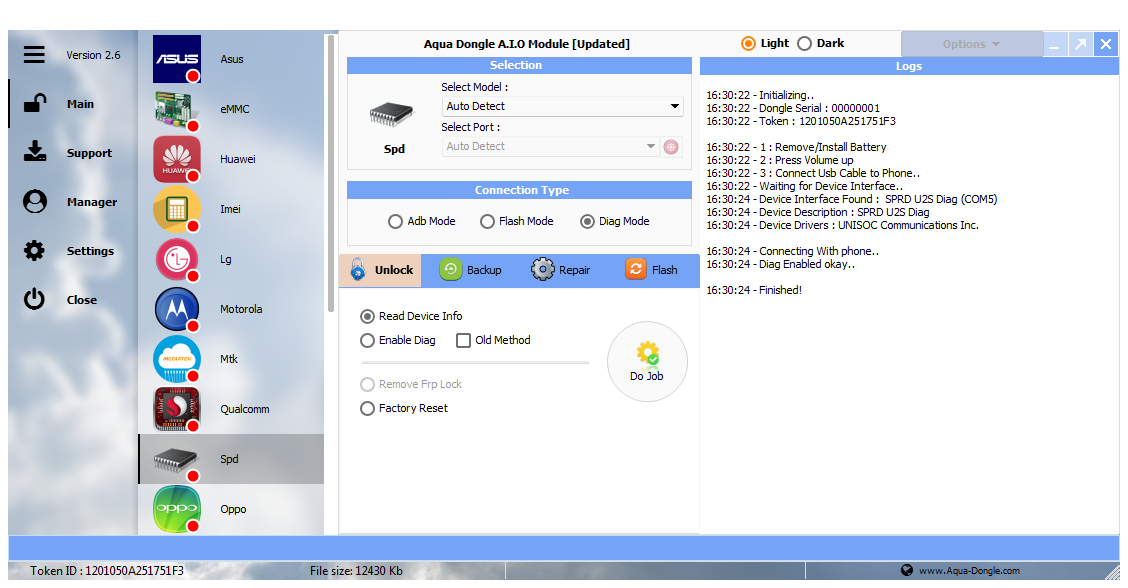Image resolution: width=1128 pixels, height=588 pixels.
Task: Select the Huawei brand icon
Action: [x=177, y=159]
